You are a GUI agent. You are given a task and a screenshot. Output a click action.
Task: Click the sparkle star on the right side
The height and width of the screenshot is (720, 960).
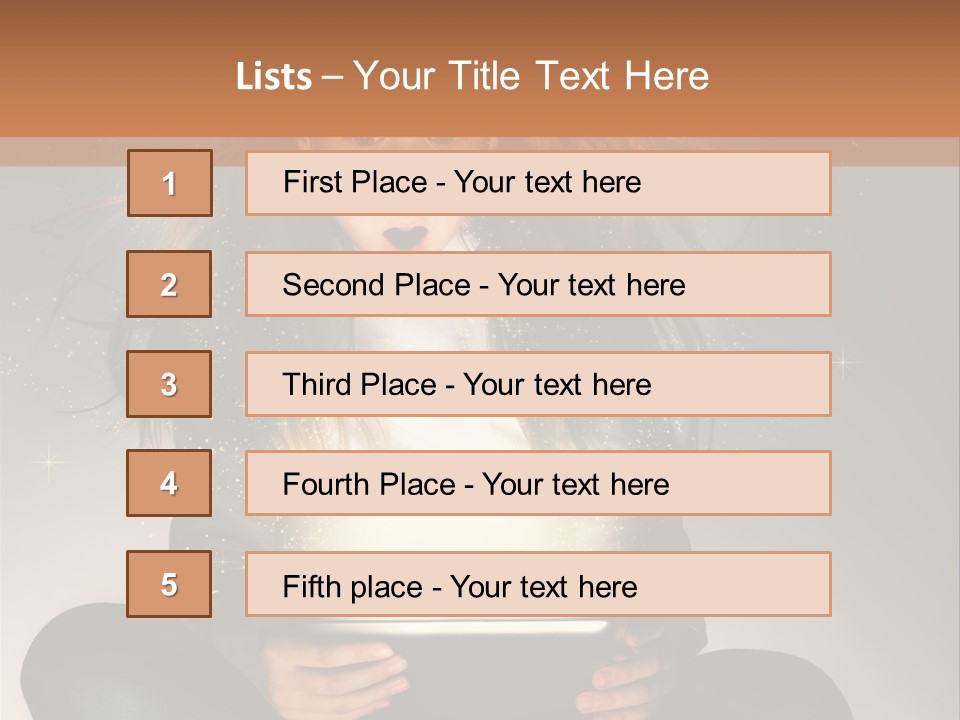pos(842,358)
